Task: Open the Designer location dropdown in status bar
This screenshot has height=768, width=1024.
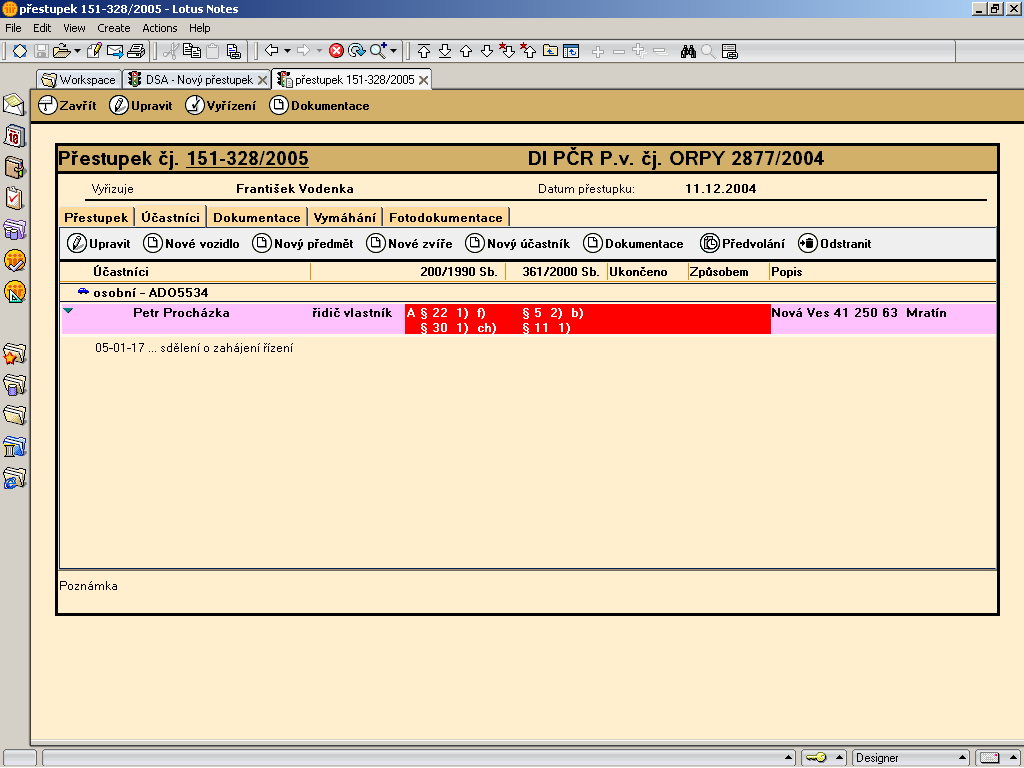Action: pyautogui.click(x=910, y=758)
